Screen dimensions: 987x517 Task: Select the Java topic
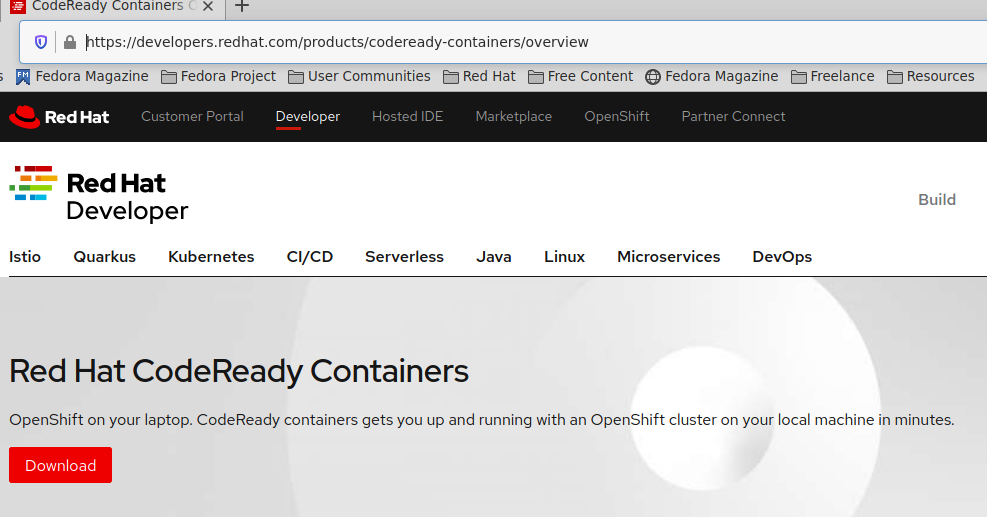pyautogui.click(x=494, y=257)
